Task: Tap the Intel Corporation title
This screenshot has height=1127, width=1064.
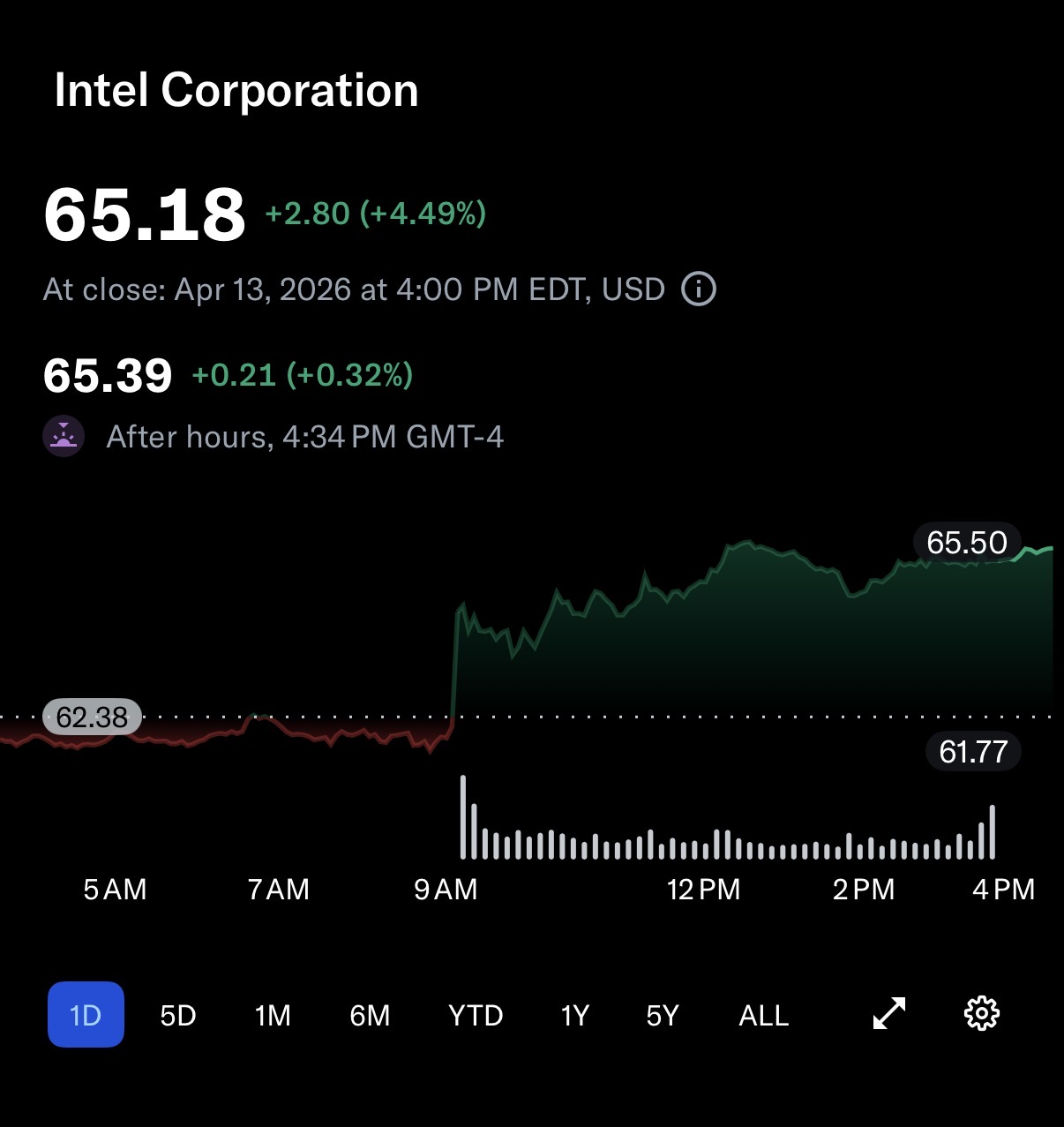Action: point(236,90)
